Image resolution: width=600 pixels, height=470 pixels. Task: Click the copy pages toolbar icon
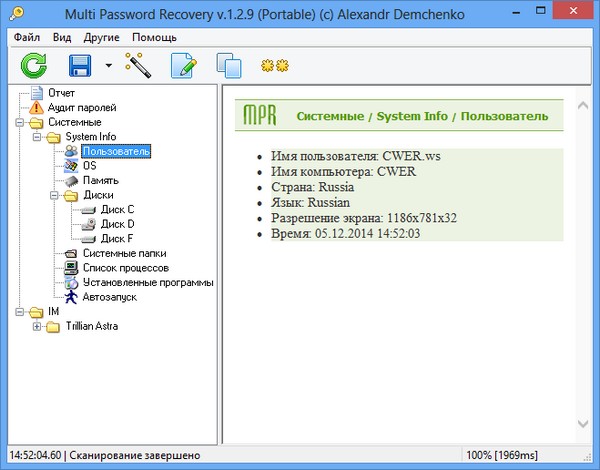click(229, 67)
